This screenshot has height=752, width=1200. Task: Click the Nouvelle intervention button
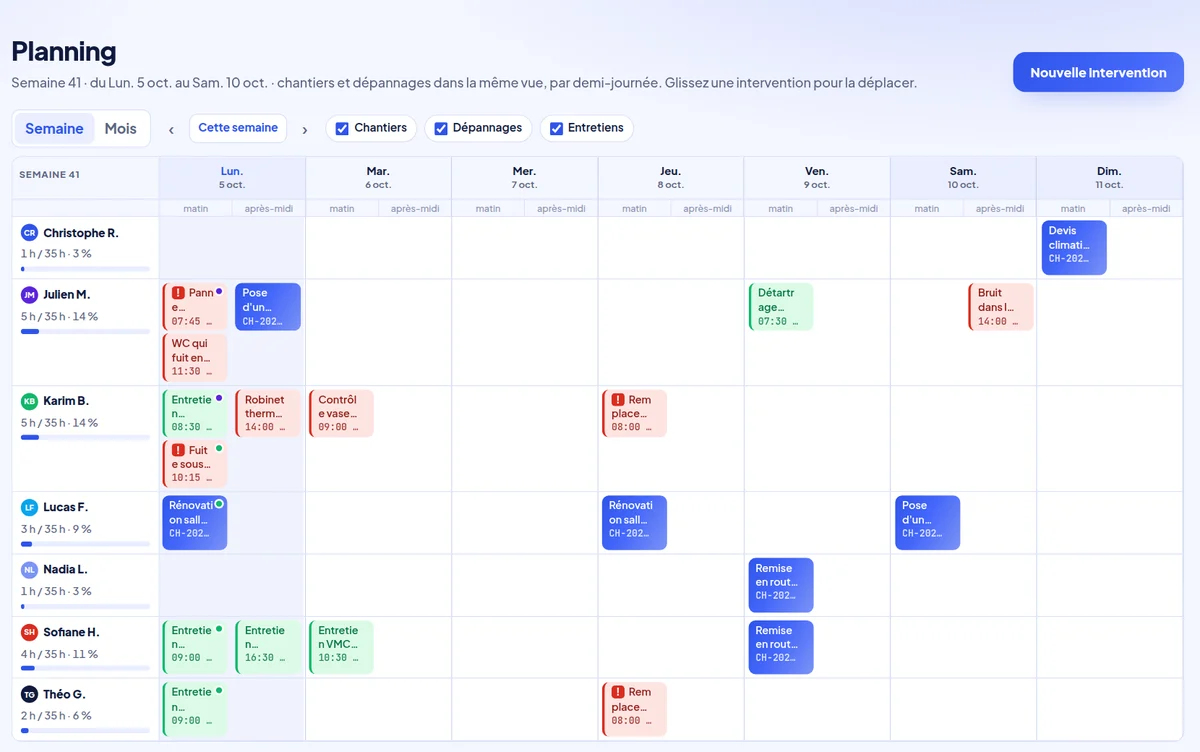click(x=1098, y=72)
